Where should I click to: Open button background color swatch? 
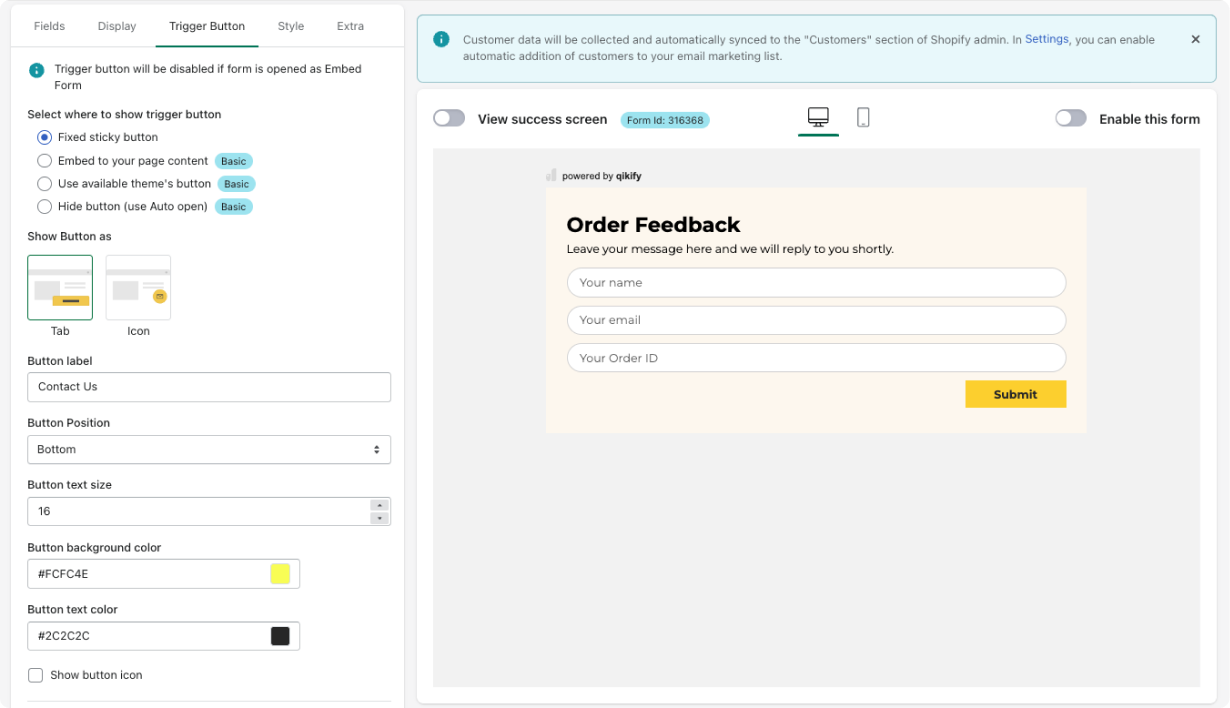tap(280, 574)
